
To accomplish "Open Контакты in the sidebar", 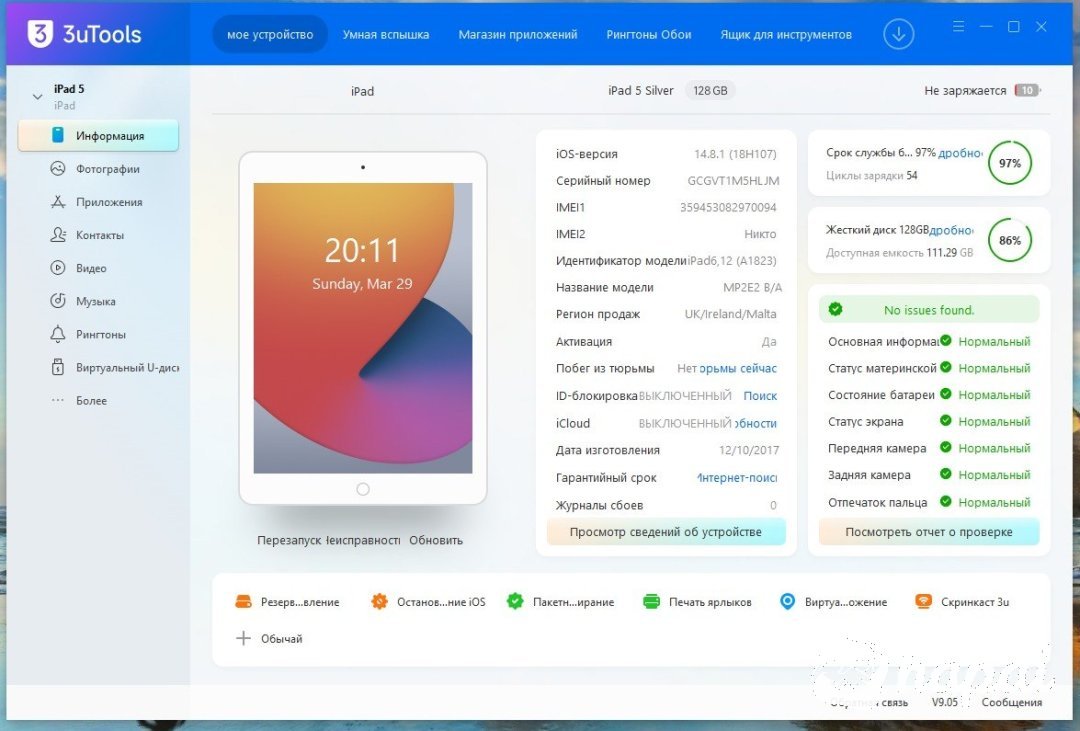I will [x=87, y=235].
